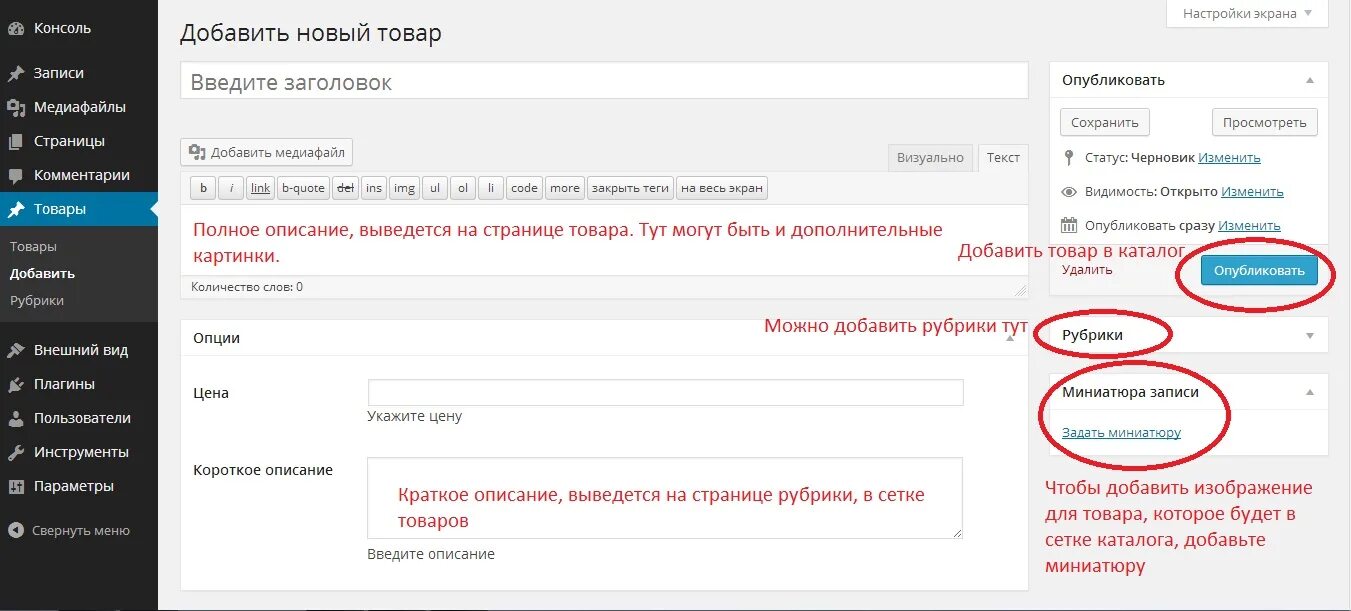Open the Добавить submenu entry
This screenshot has height=611, width=1351.
pos(42,273)
